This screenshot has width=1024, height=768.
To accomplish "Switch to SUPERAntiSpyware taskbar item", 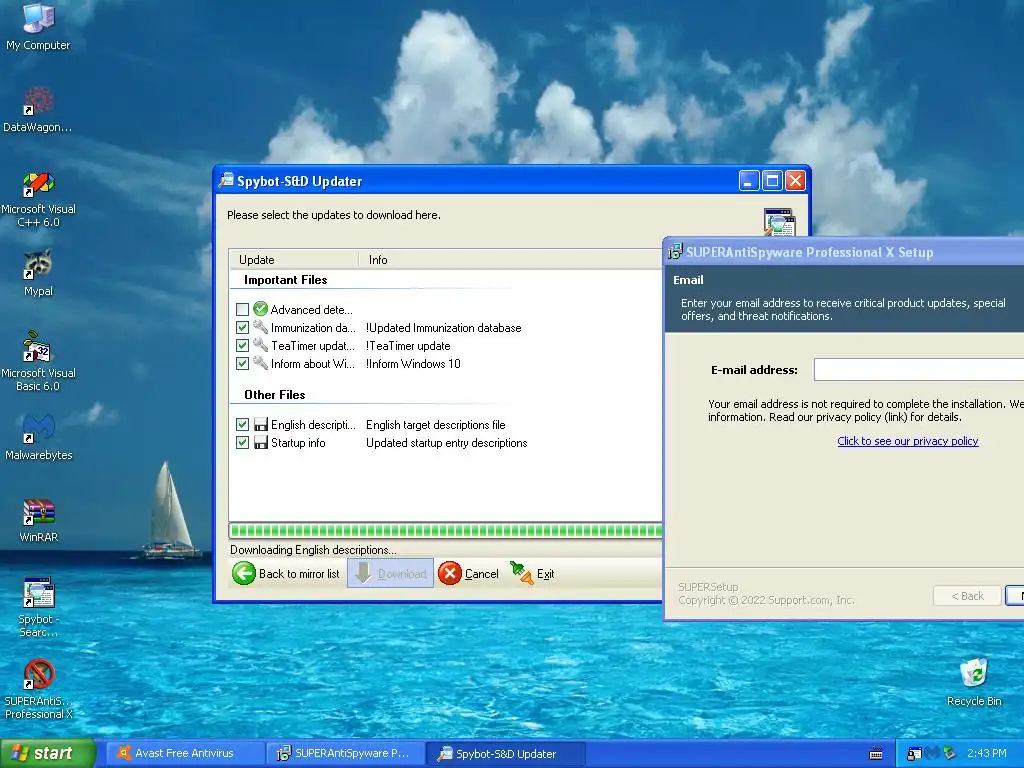I will tap(345, 753).
